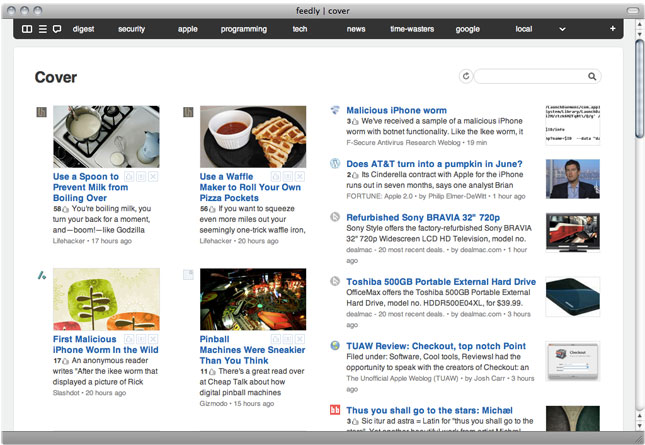Open the 'Malicious iPhone worm' headline
This screenshot has height=445, width=645.
(x=396, y=110)
